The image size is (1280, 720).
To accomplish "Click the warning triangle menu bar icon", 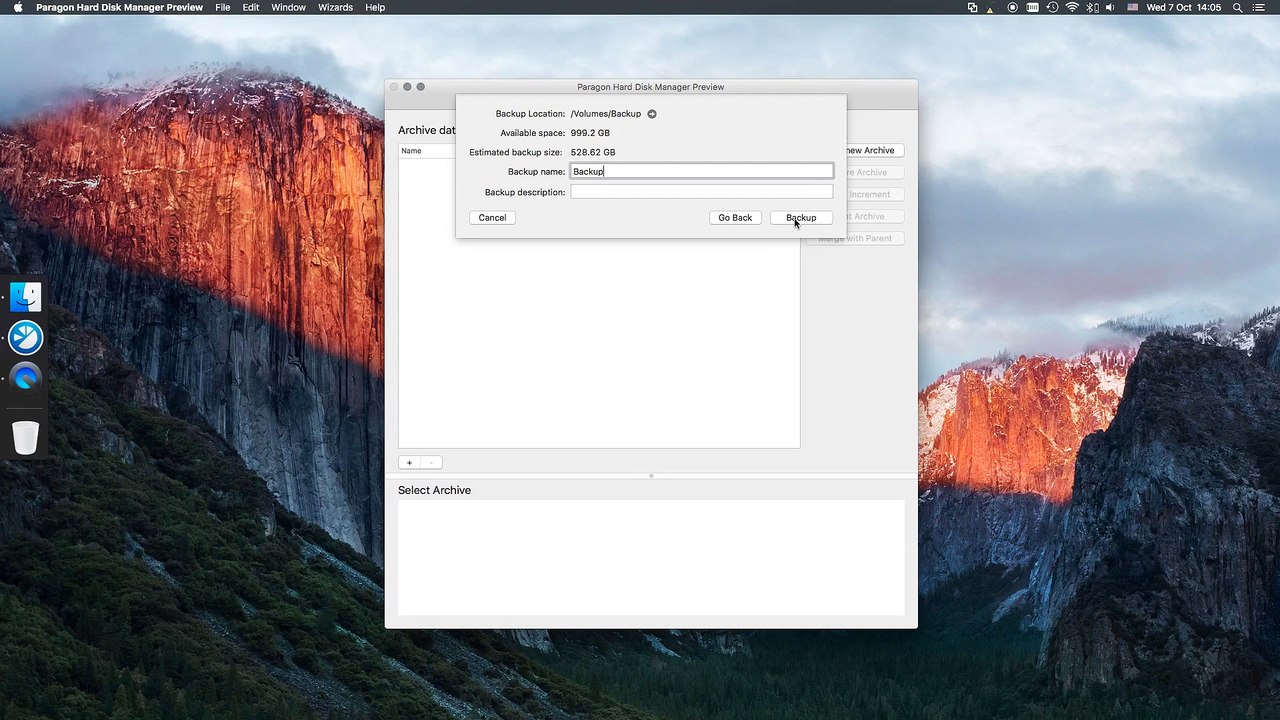I will pos(991,8).
